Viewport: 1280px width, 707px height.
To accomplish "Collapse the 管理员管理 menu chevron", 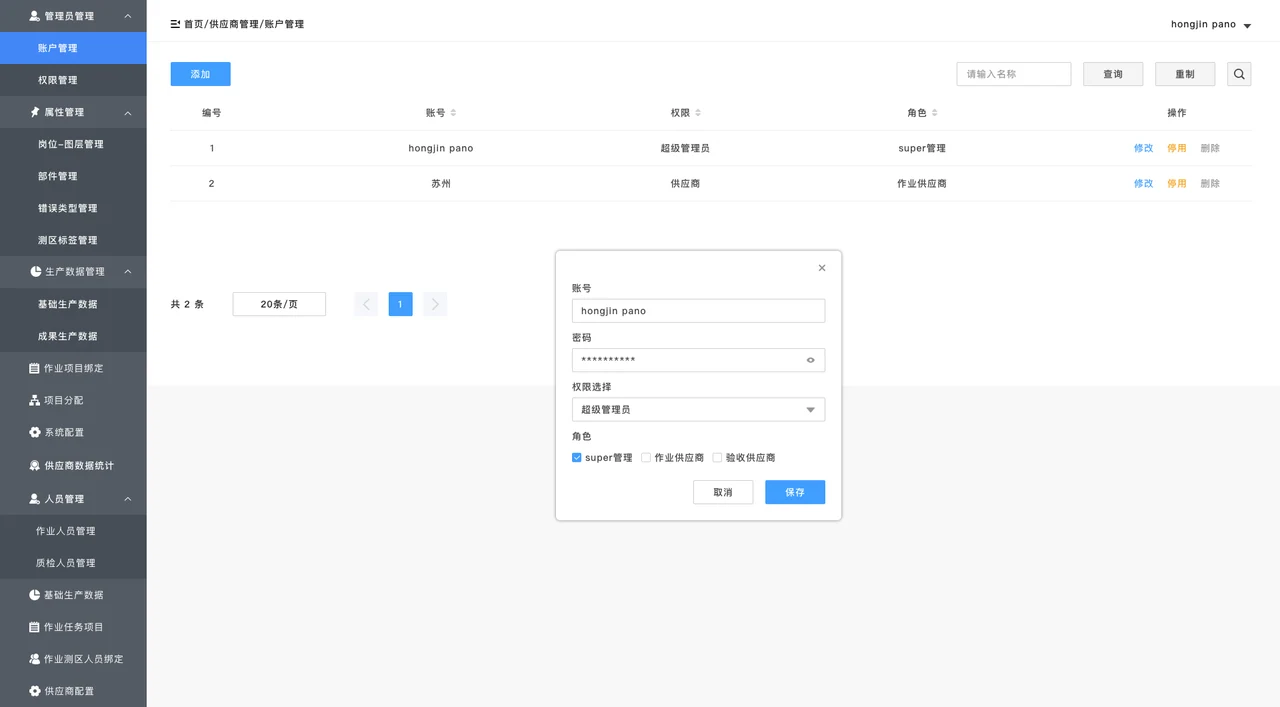I will tap(128, 17).
